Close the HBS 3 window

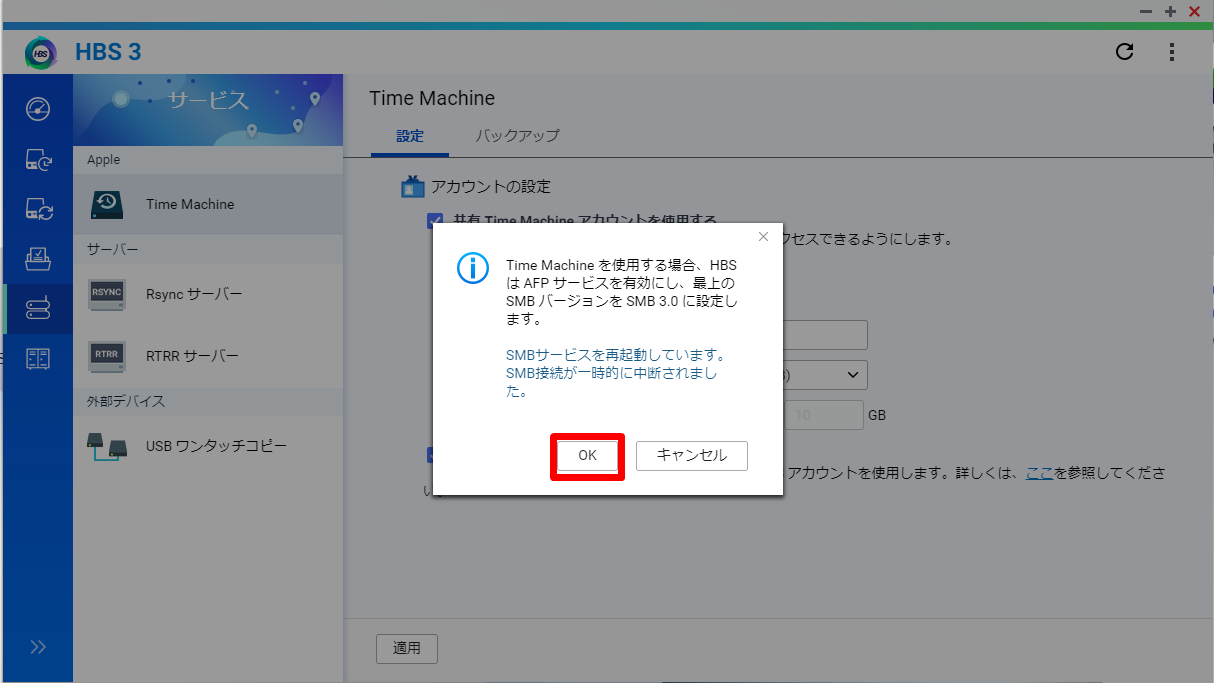click(x=1194, y=11)
